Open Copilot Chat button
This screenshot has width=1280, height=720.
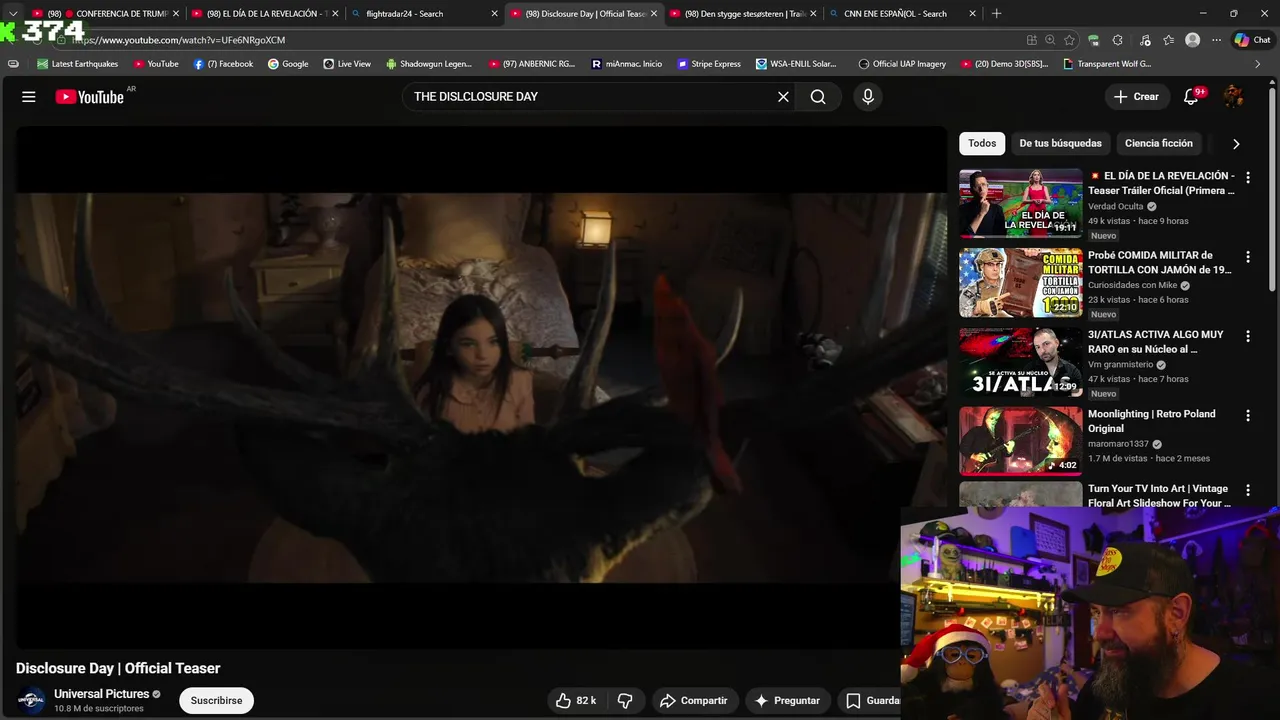pyautogui.click(x=1252, y=40)
